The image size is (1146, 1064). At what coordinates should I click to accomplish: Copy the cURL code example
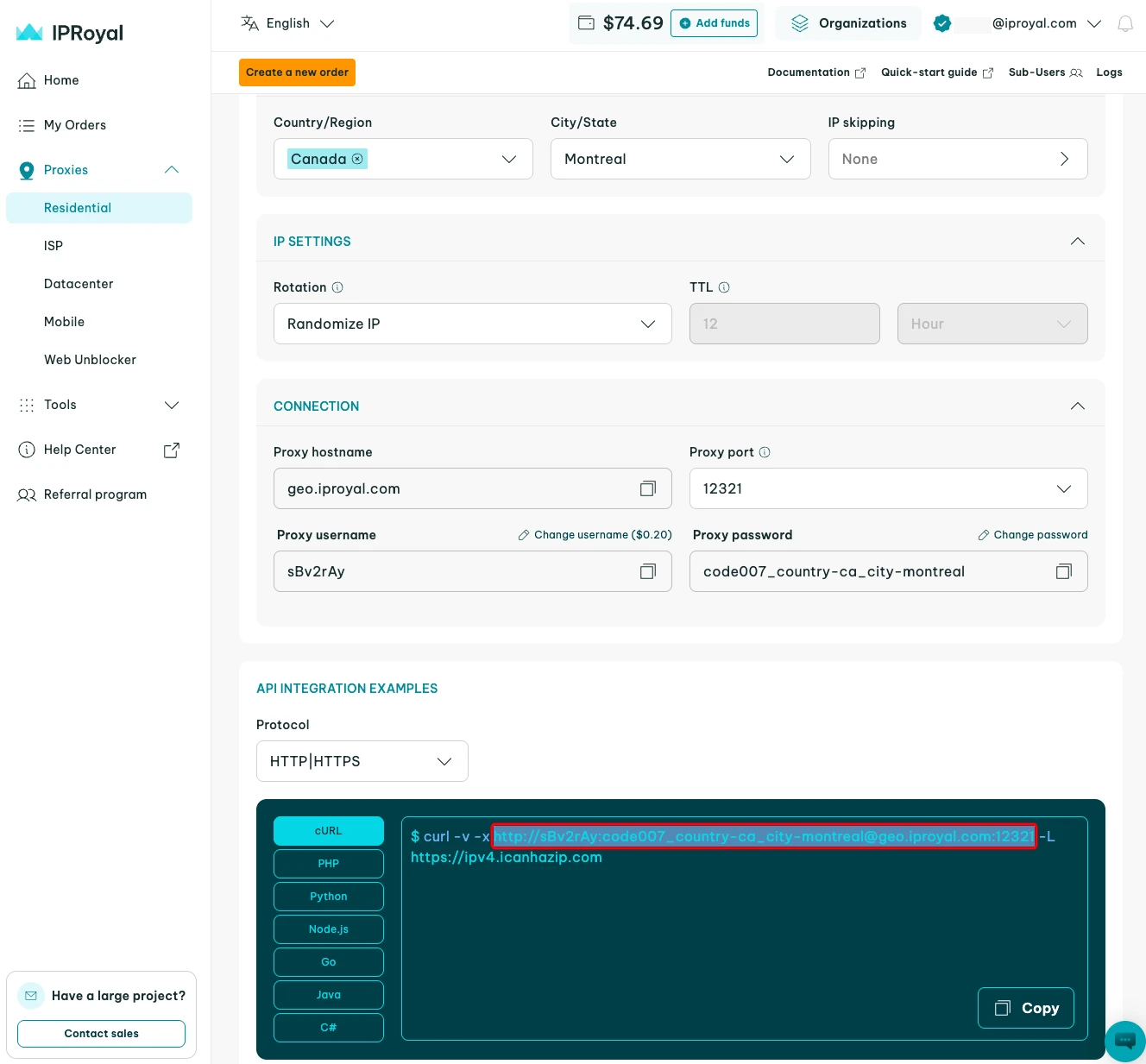(1026, 1008)
